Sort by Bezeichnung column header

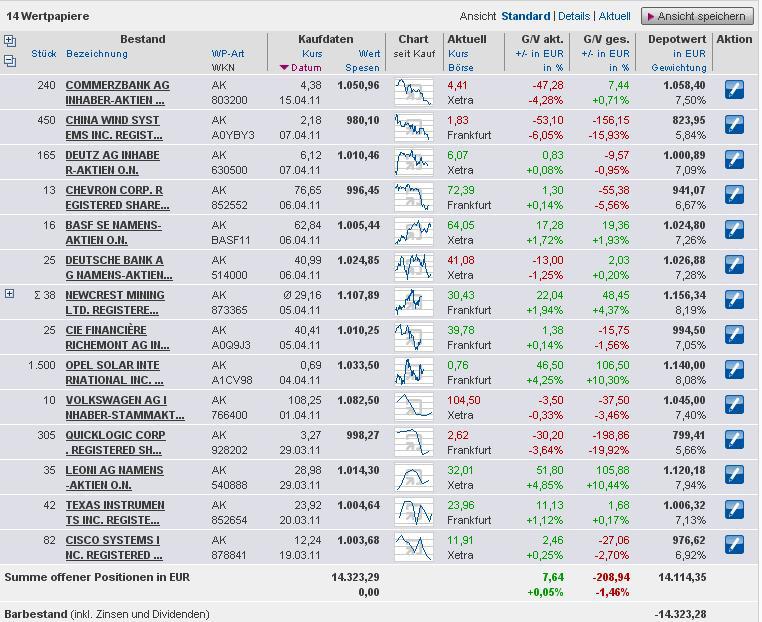pos(97,53)
